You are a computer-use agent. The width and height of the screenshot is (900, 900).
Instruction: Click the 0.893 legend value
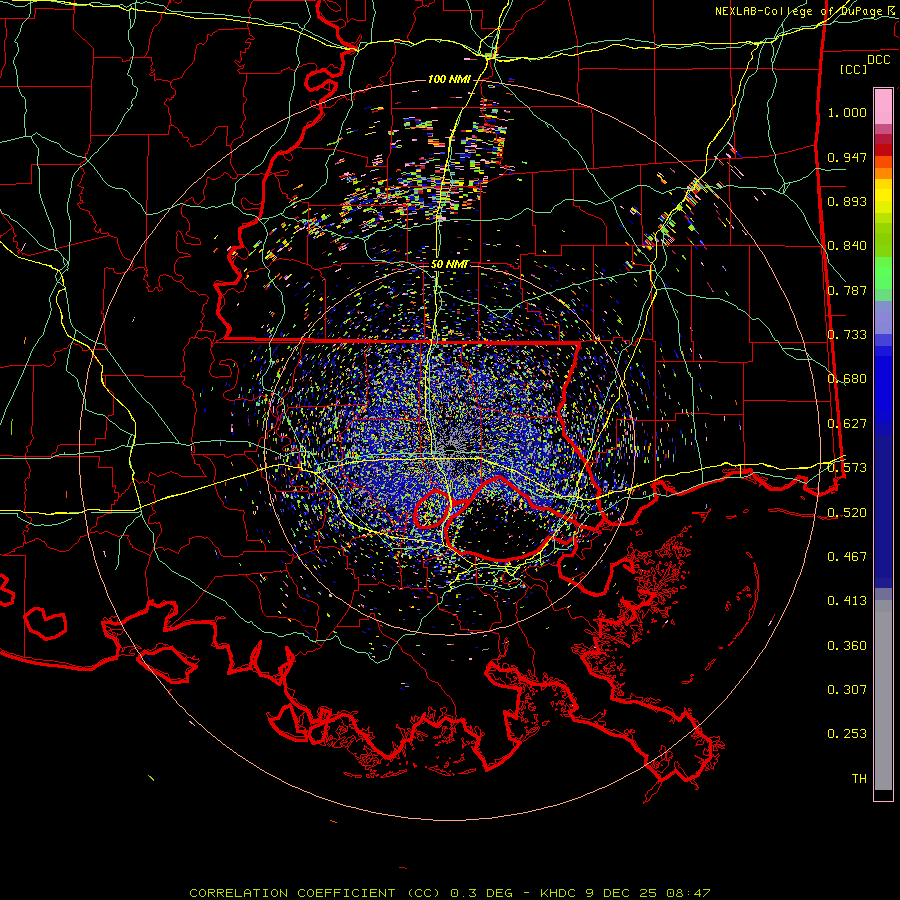[x=847, y=201]
